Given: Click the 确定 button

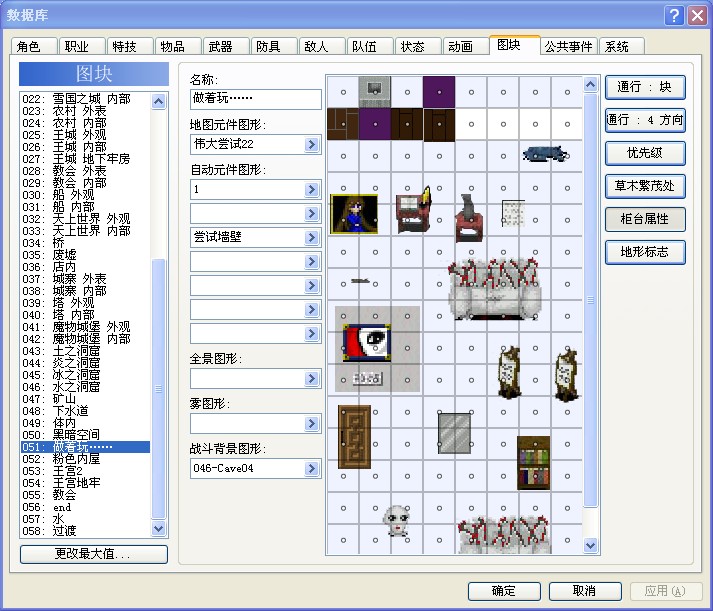Looking at the screenshot, I should tap(504, 591).
